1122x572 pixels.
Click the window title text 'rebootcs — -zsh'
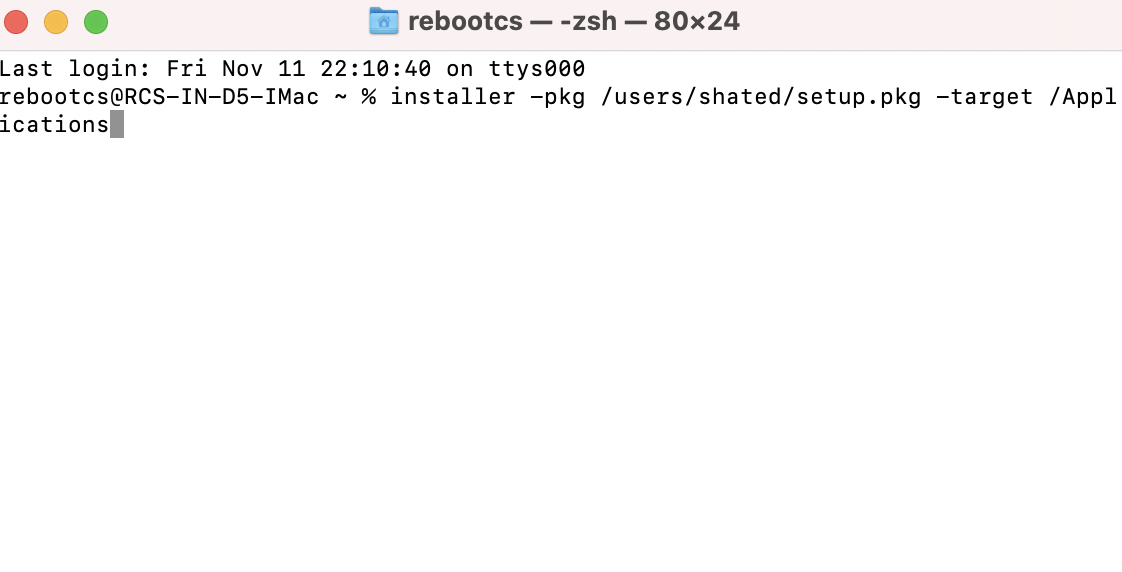[512, 21]
